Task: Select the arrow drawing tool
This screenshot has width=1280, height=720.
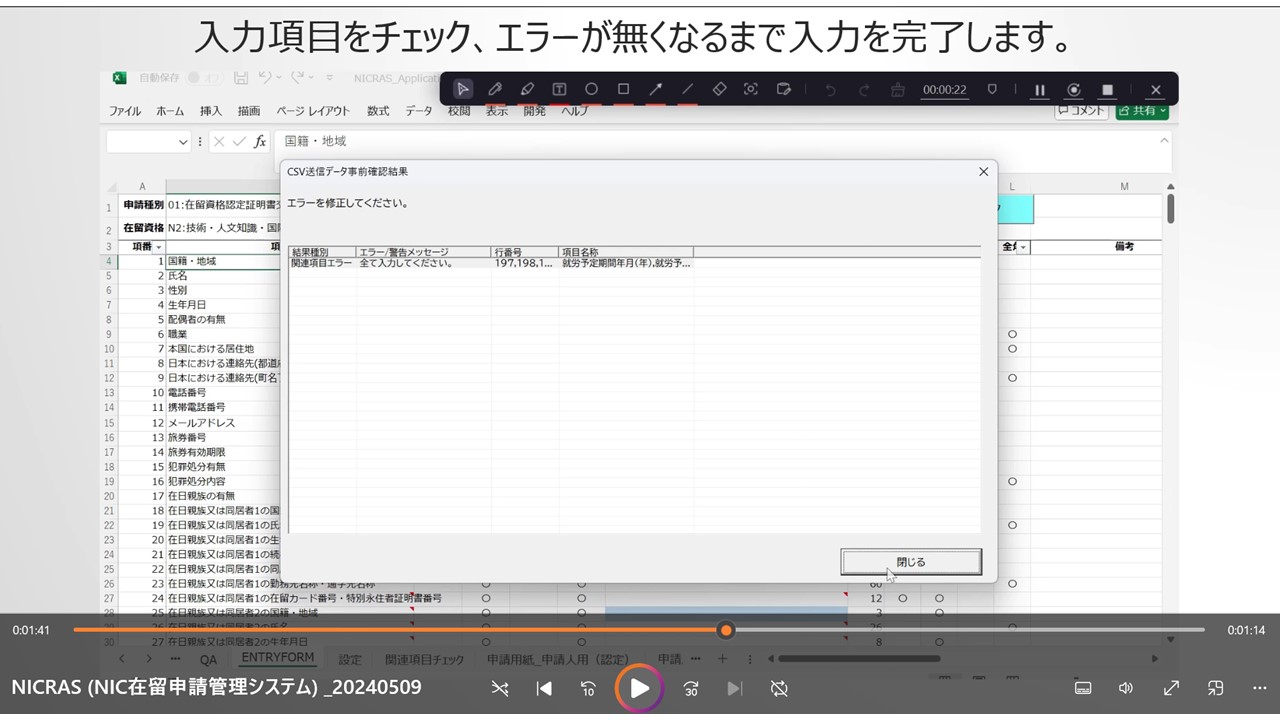Action: click(655, 89)
